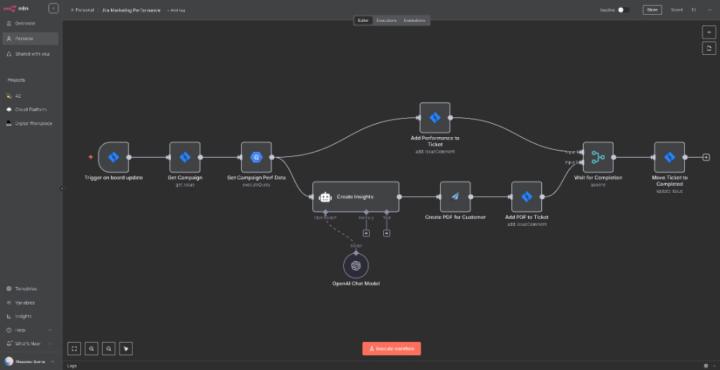720x370 pixels.
Task: Open the Cloud Platform project
Action: click(30, 110)
